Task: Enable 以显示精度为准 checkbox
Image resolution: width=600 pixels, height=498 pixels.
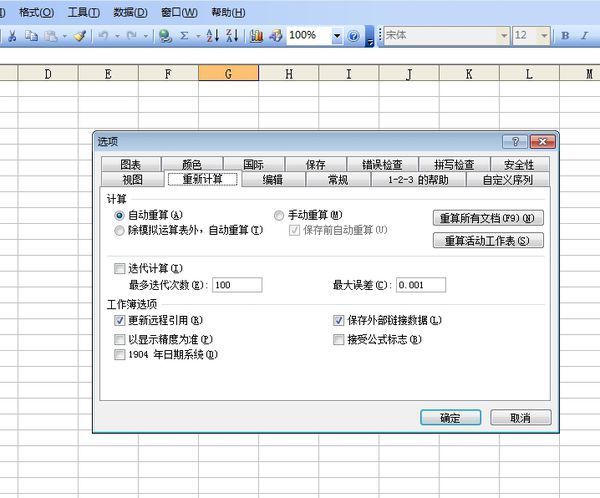Action: click(119, 339)
